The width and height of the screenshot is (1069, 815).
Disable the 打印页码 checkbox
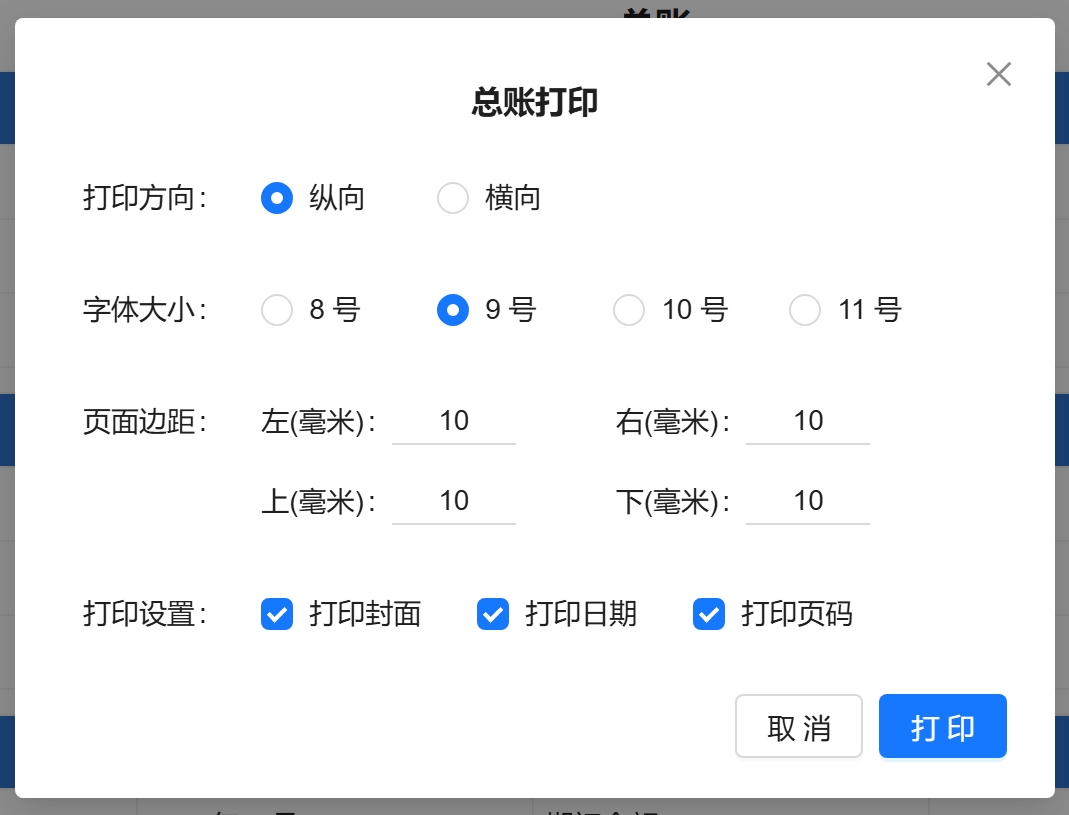click(709, 614)
